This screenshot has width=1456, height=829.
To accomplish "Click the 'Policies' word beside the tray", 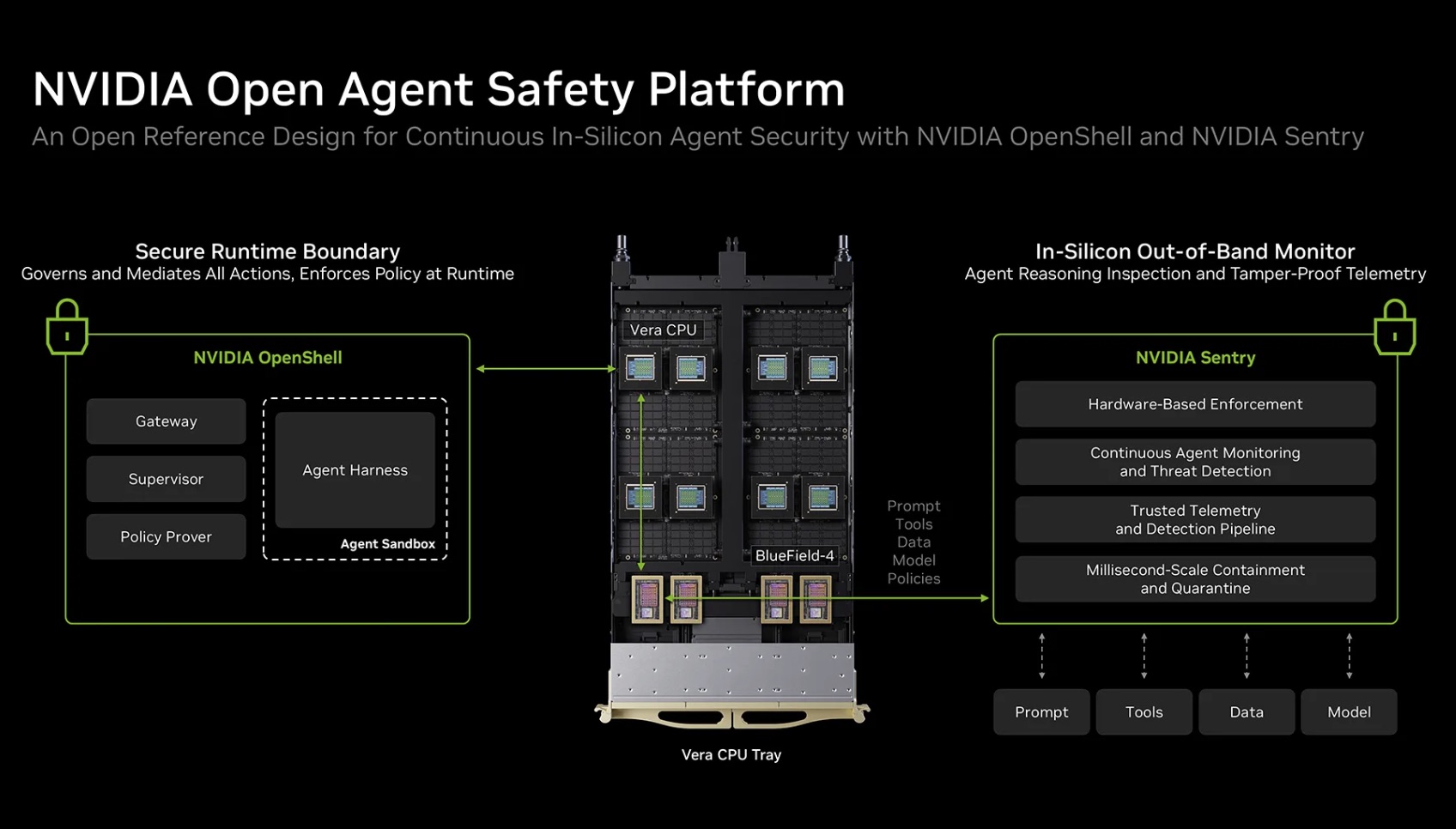I will (913, 578).
